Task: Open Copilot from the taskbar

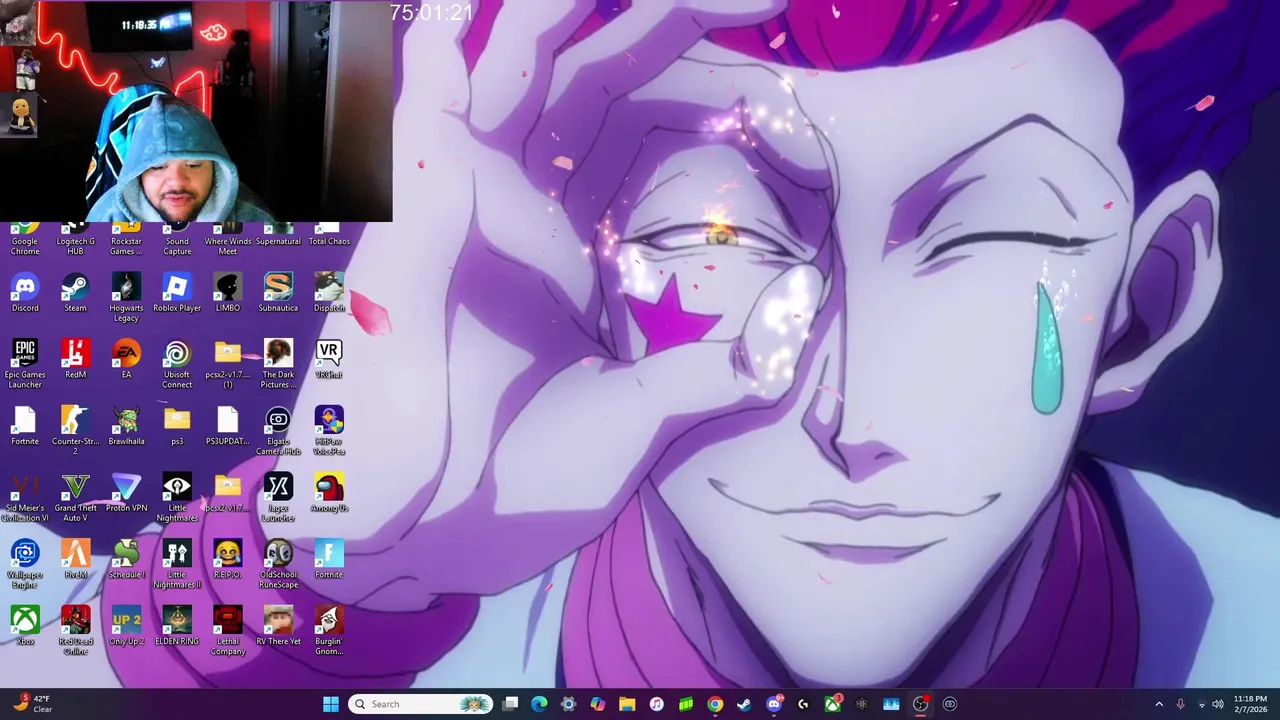Action: [x=597, y=704]
